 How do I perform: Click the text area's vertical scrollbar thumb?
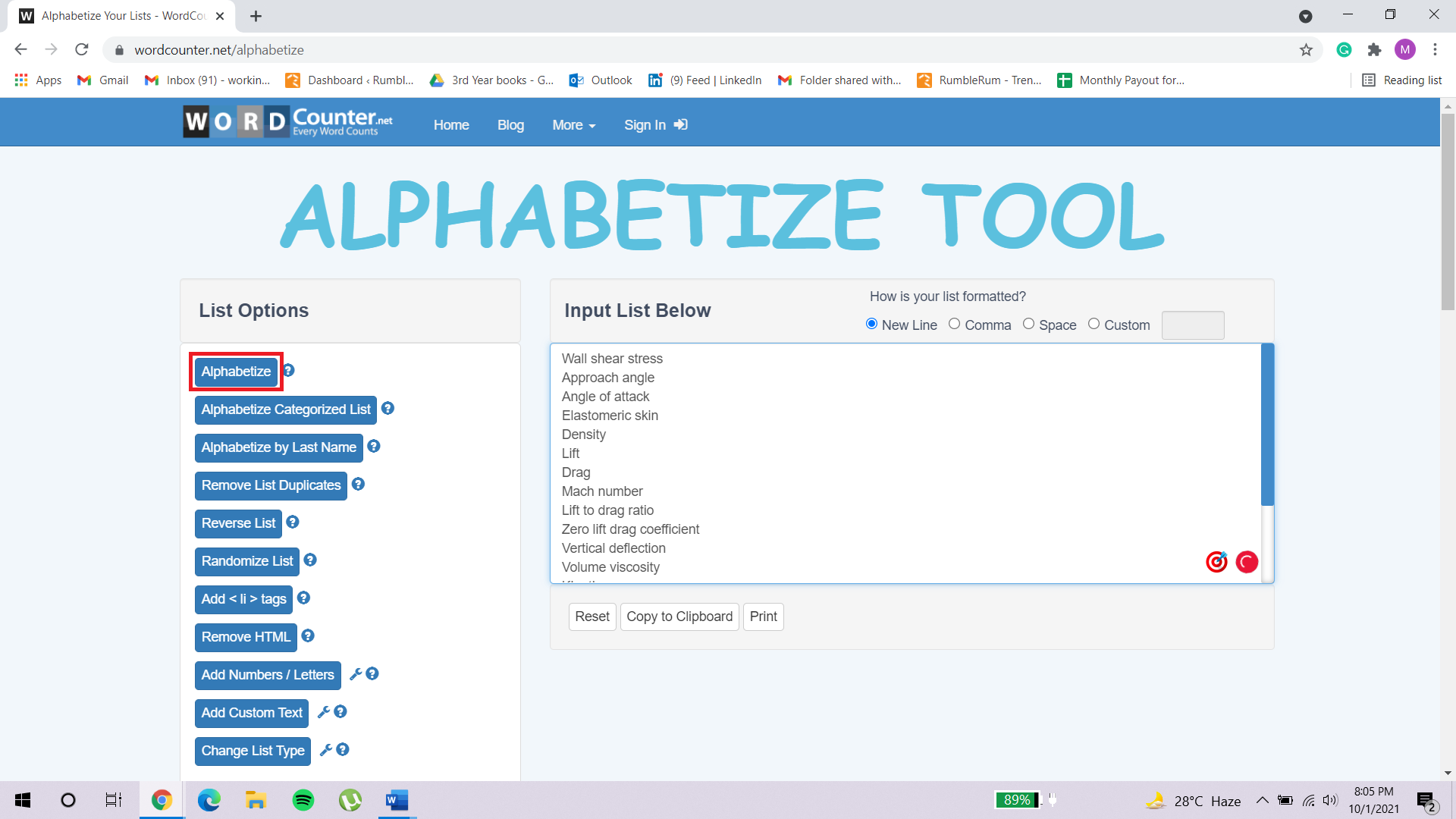[1267, 425]
